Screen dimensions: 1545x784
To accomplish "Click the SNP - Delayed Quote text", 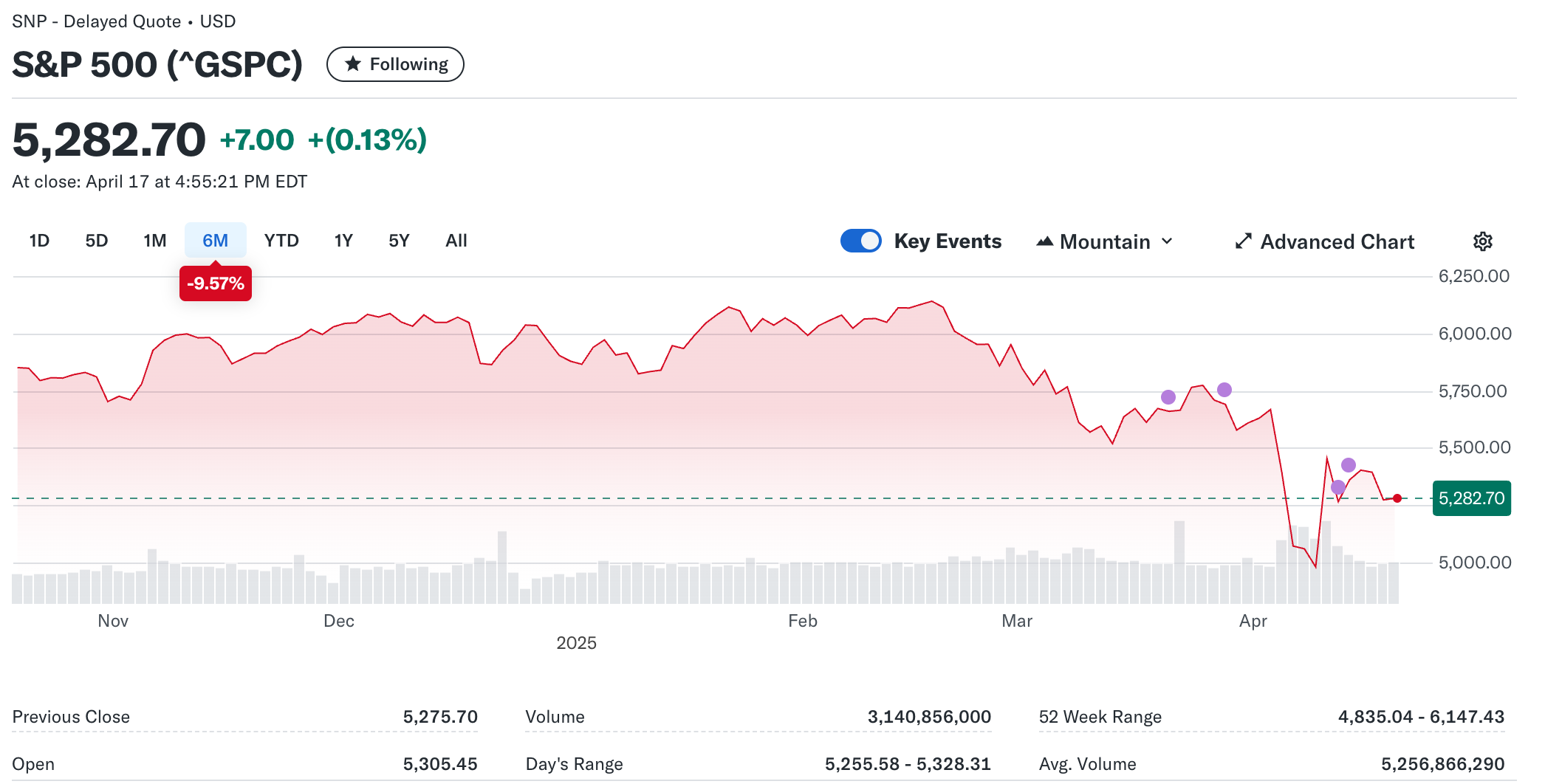I will (x=97, y=21).
